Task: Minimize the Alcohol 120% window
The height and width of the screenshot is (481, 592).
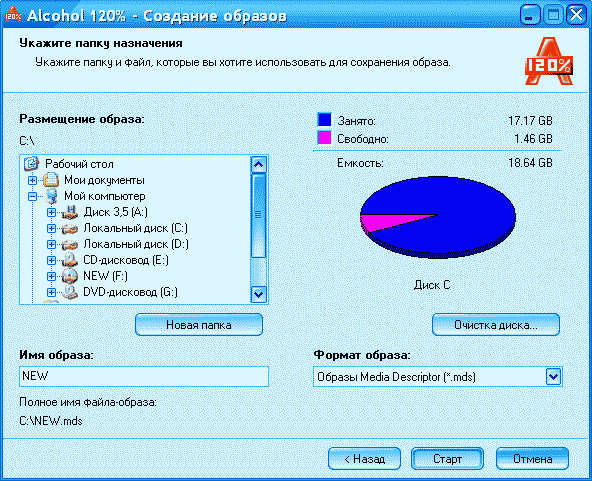Action: pyautogui.click(x=530, y=15)
